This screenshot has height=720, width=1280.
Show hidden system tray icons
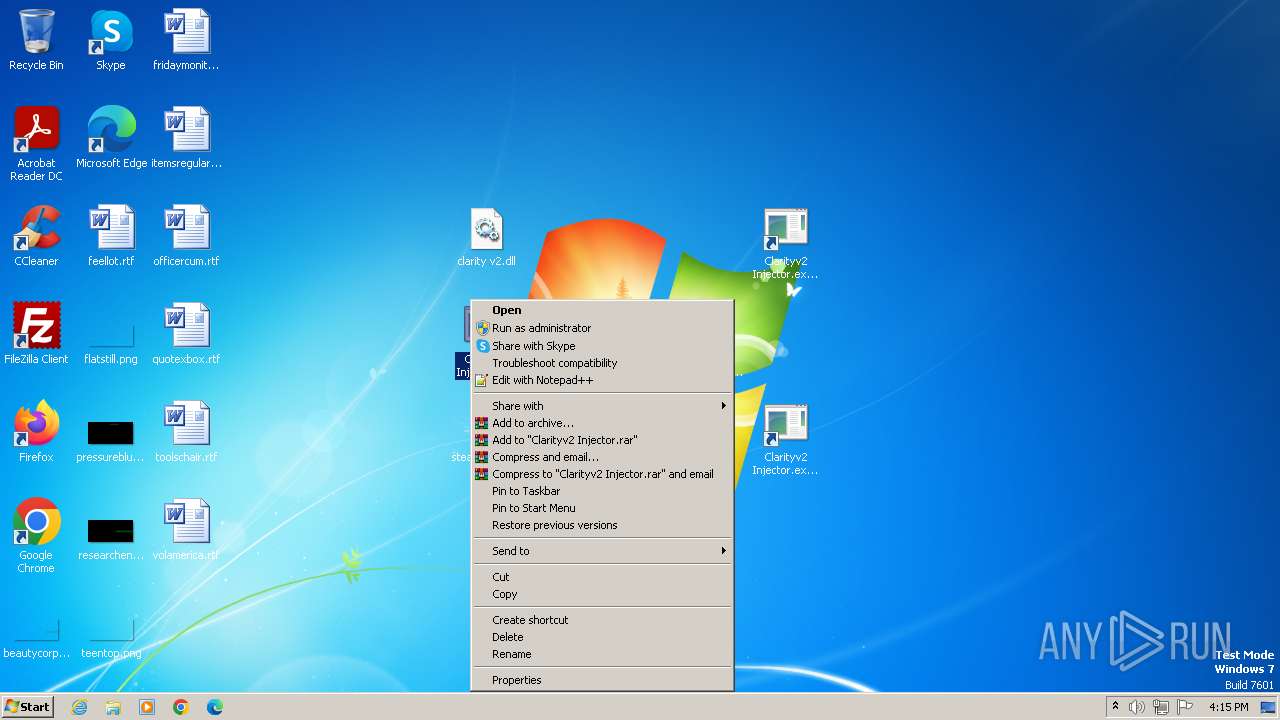coord(1115,707)
